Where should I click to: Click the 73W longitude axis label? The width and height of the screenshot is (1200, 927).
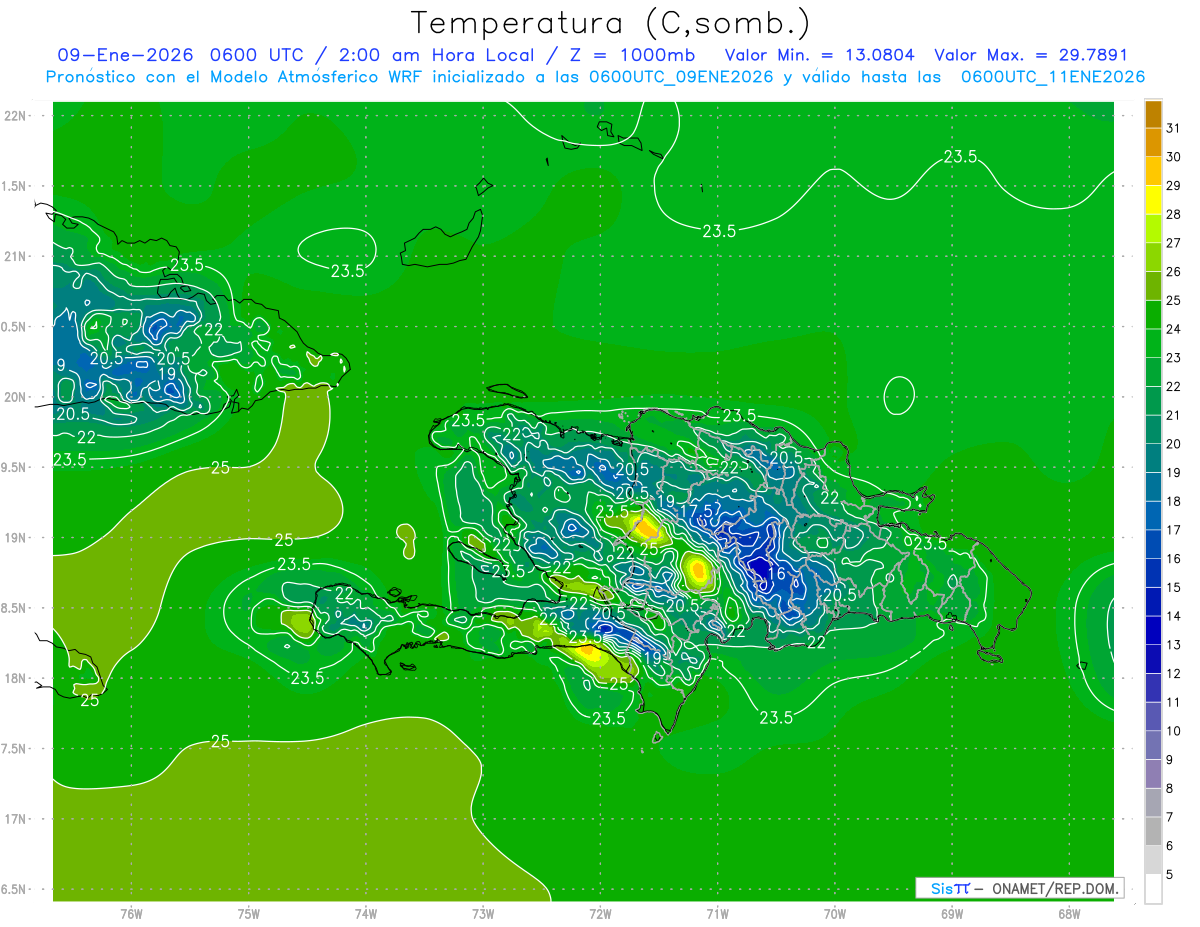[483, 913]
